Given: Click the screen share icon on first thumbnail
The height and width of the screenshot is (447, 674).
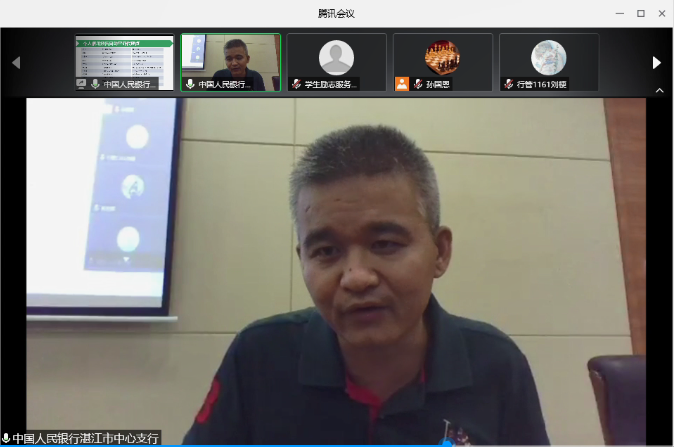Looking at the screenshot, I should 83,85.
